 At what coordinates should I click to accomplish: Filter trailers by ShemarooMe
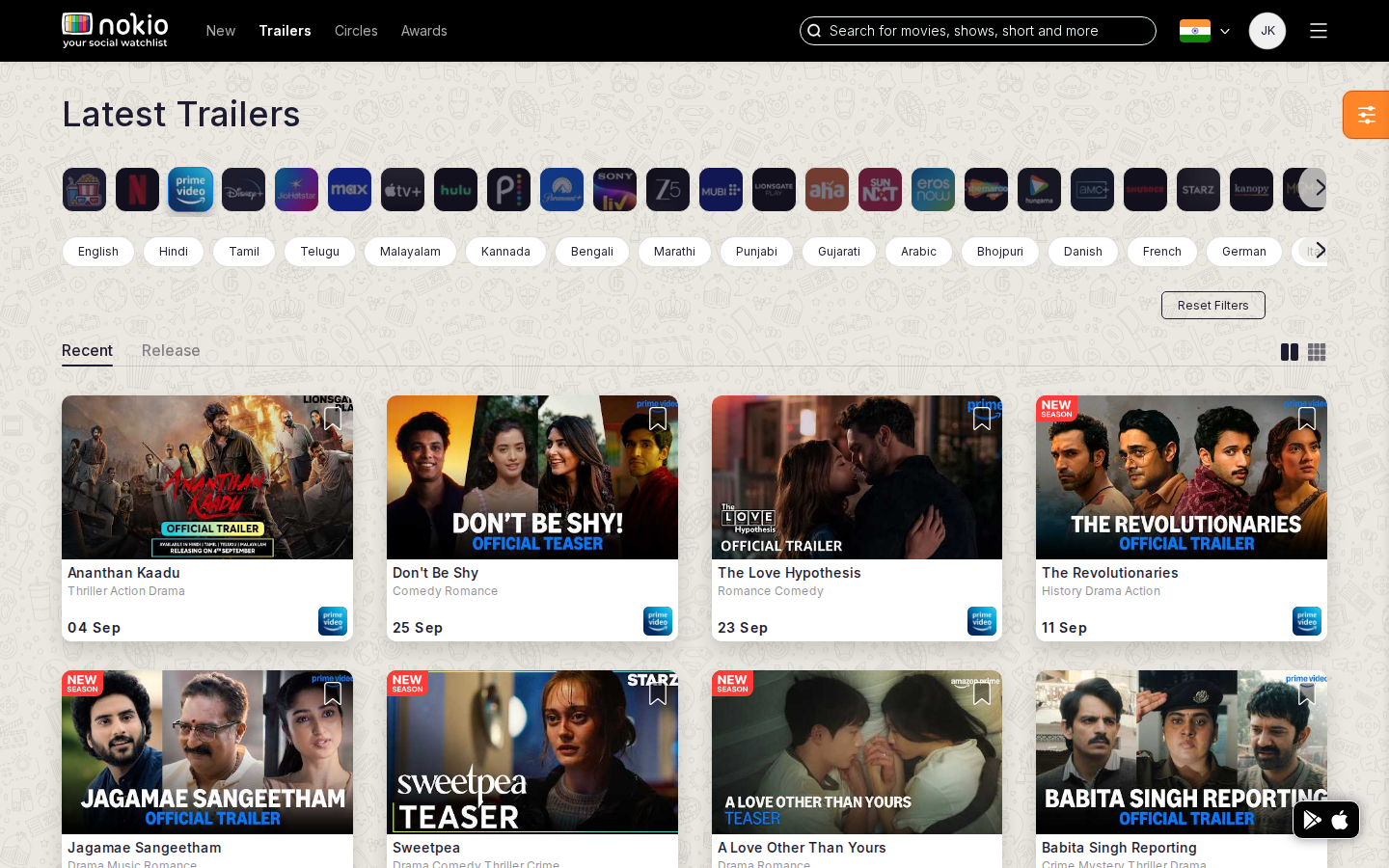tap(986, 190)
